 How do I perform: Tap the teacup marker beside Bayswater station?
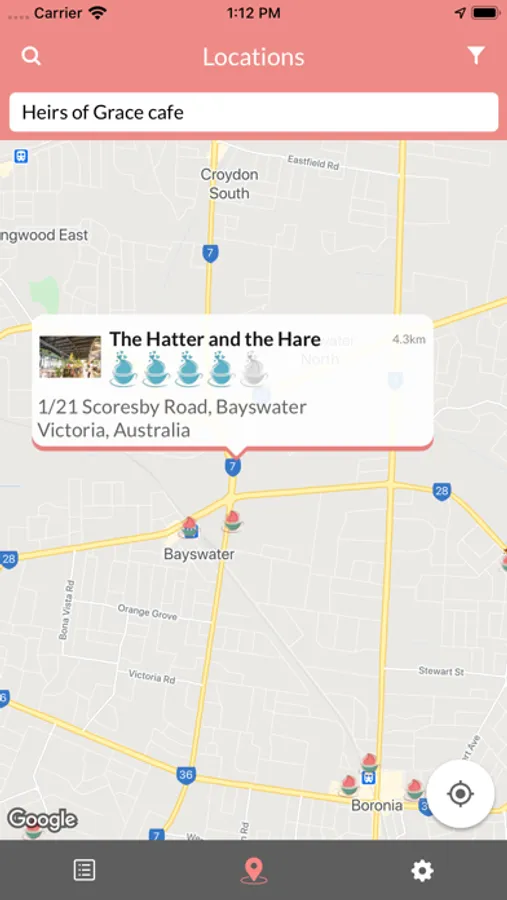pos(189,526)
